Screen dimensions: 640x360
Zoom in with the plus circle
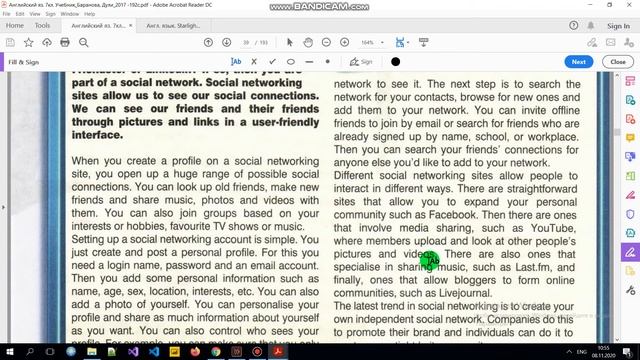pyautogui.click(x=344, y=42)
